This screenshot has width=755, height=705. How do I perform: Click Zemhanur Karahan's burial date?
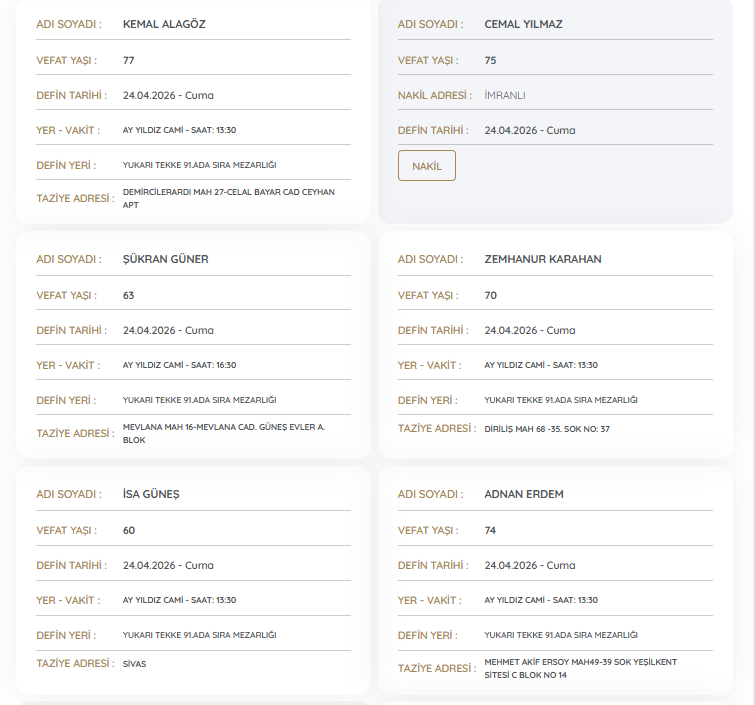click(529, 330)
